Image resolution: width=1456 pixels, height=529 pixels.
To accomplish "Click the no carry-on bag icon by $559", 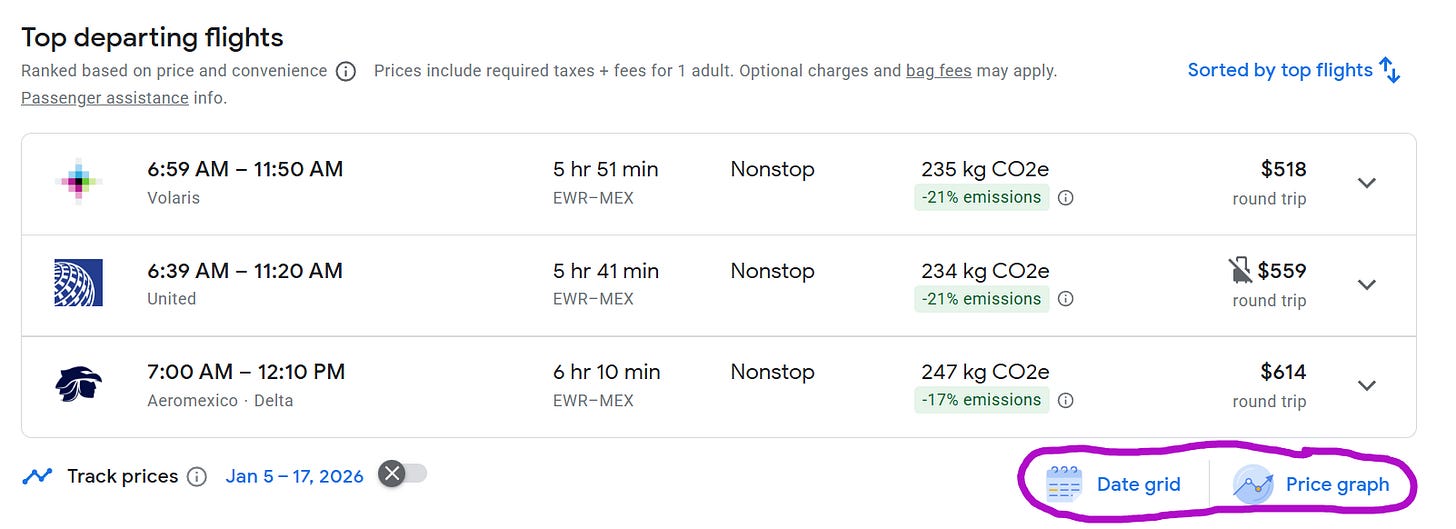I will pos(1240,270).
